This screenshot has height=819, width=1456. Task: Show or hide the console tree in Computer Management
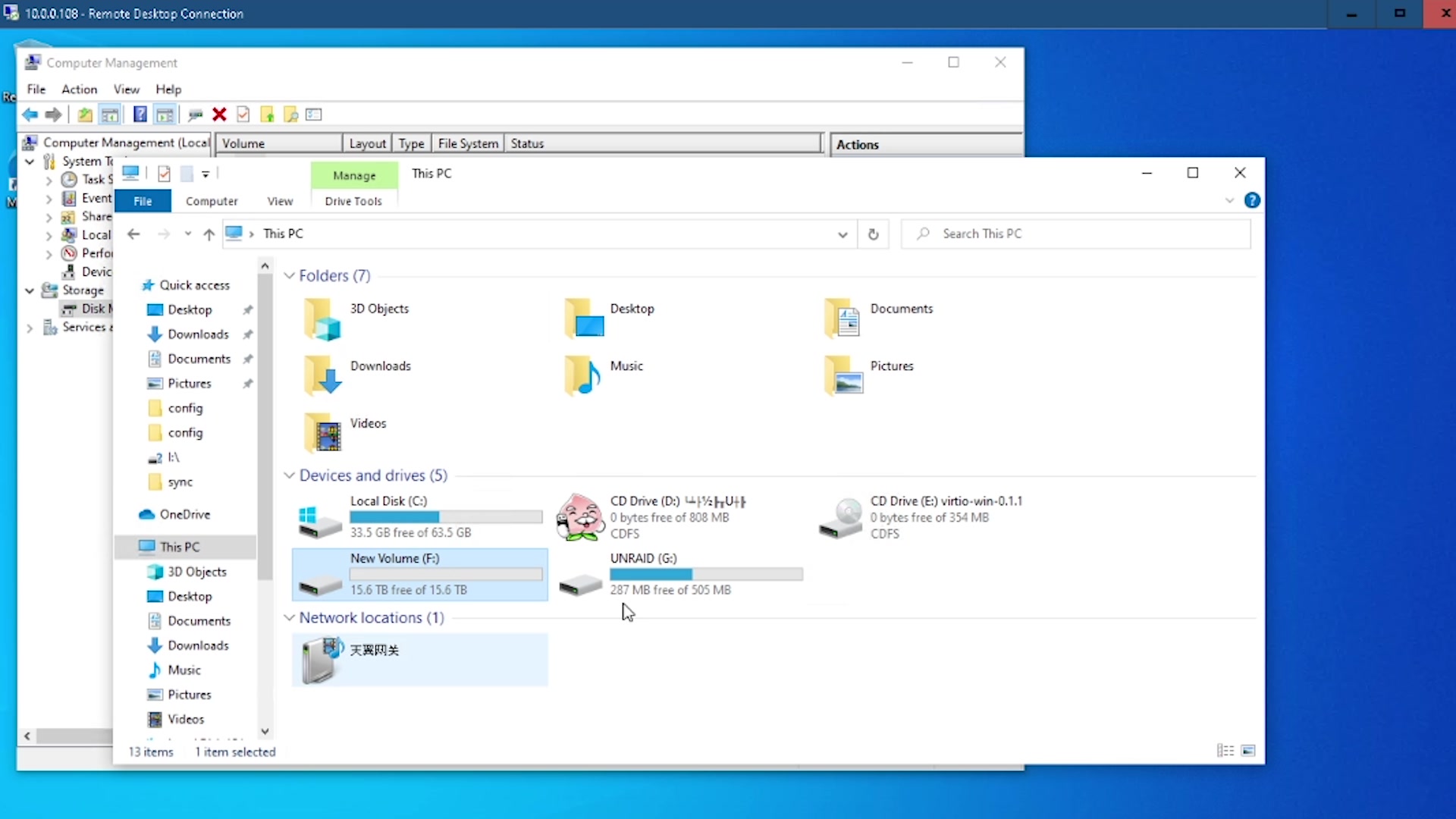(x=110, y=115)
